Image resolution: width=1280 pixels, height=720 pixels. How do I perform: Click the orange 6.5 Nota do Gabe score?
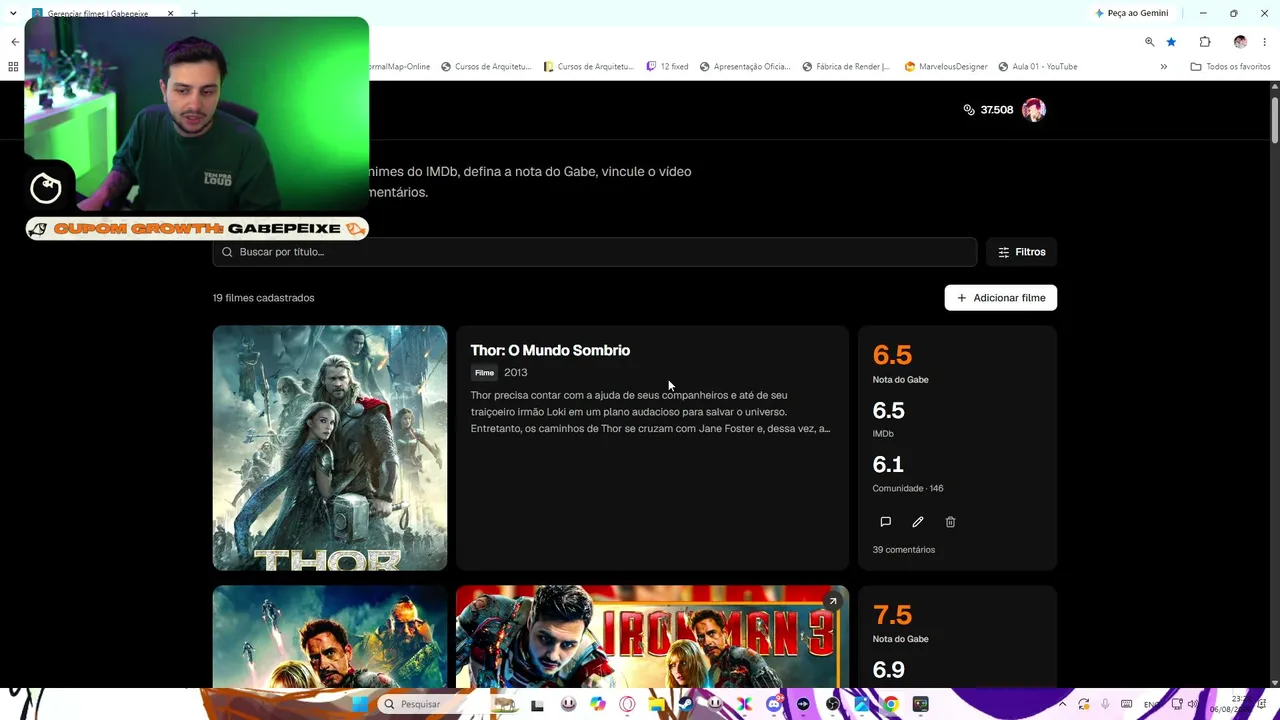892,355
